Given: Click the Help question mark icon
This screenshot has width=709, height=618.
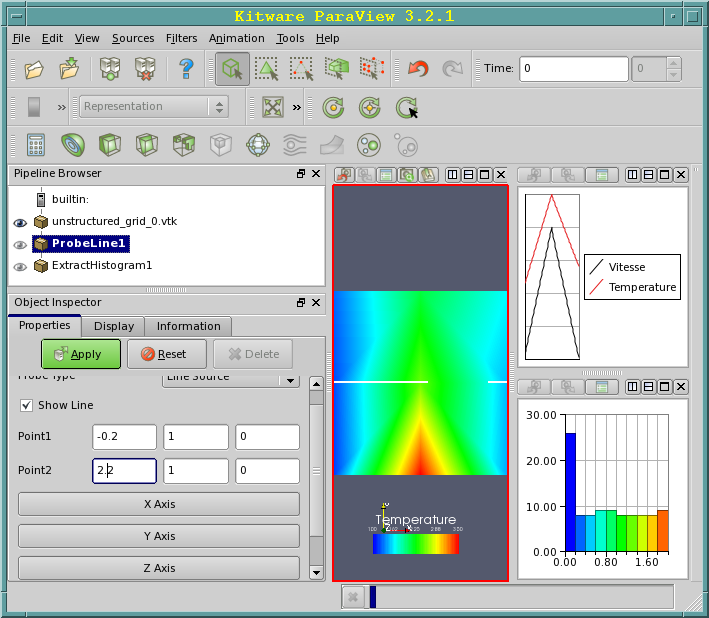Looking at the screenshot, I should click(185, 69).
